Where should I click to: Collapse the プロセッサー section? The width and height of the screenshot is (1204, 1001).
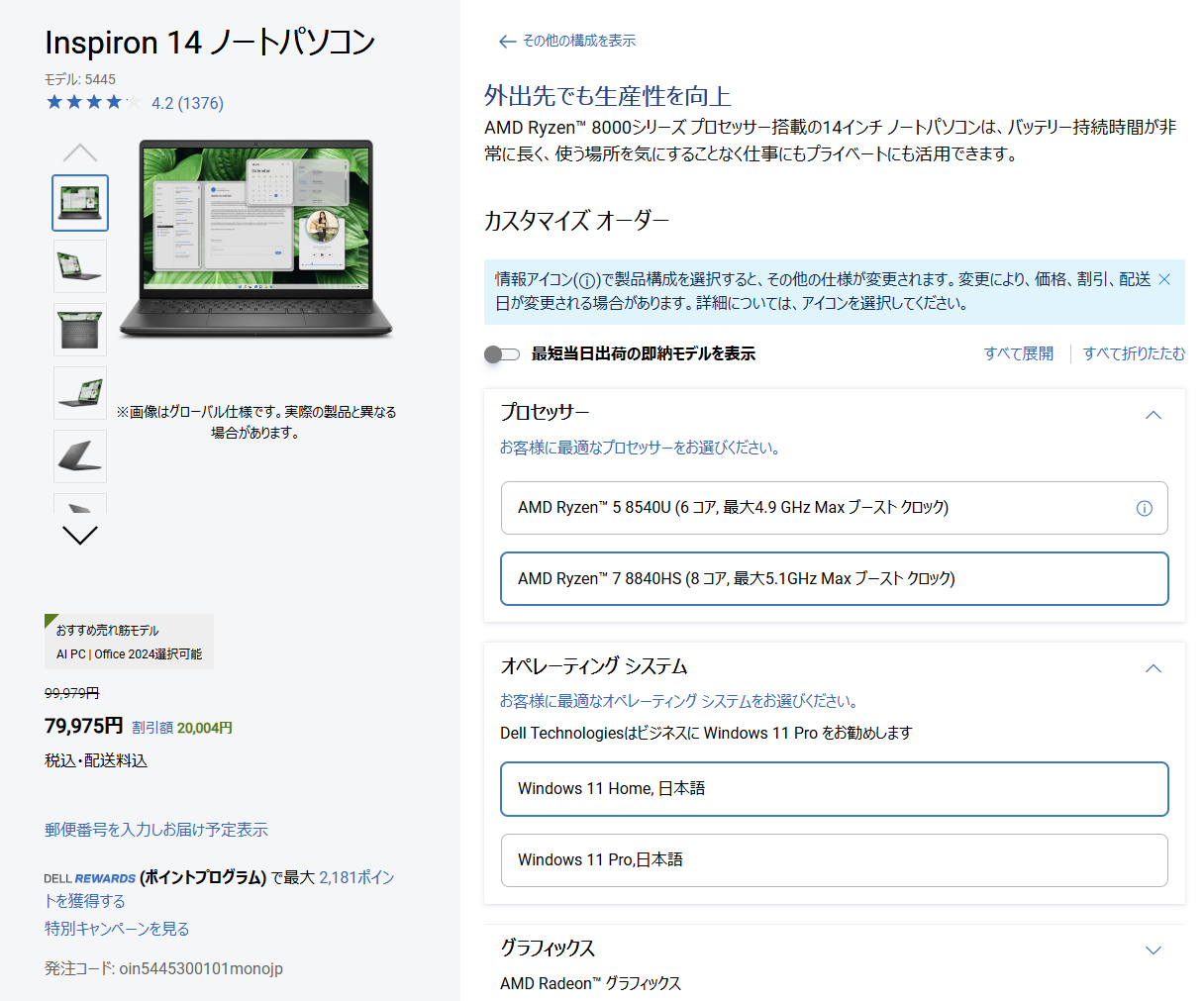(1154, 415)
